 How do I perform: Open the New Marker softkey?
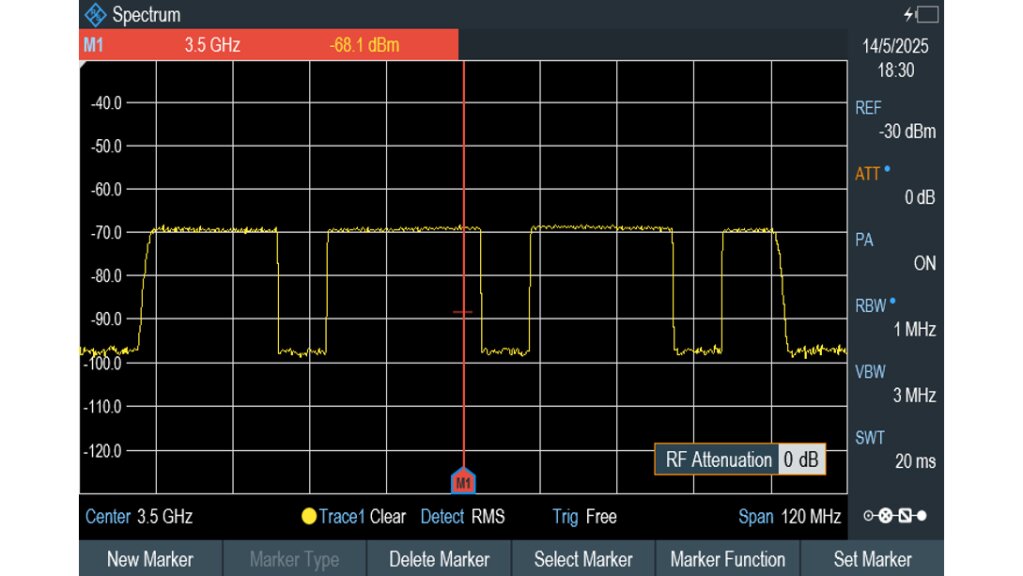150,559
